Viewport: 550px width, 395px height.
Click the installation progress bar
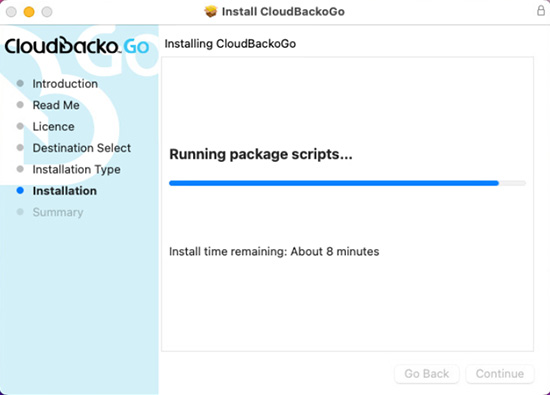347,183
